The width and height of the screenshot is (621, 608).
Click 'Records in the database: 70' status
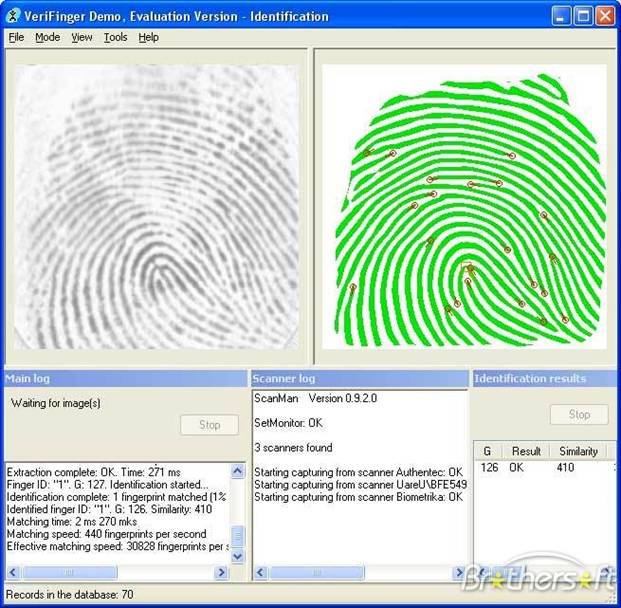(70, 594)
